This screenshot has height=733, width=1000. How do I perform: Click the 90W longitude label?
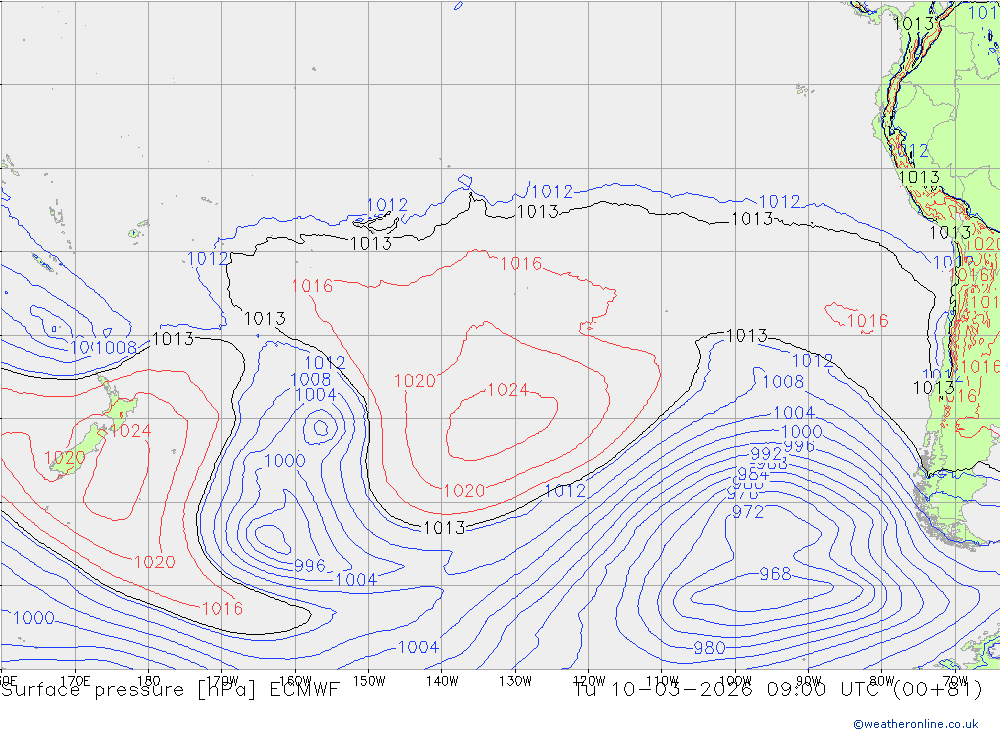(809, 681)
